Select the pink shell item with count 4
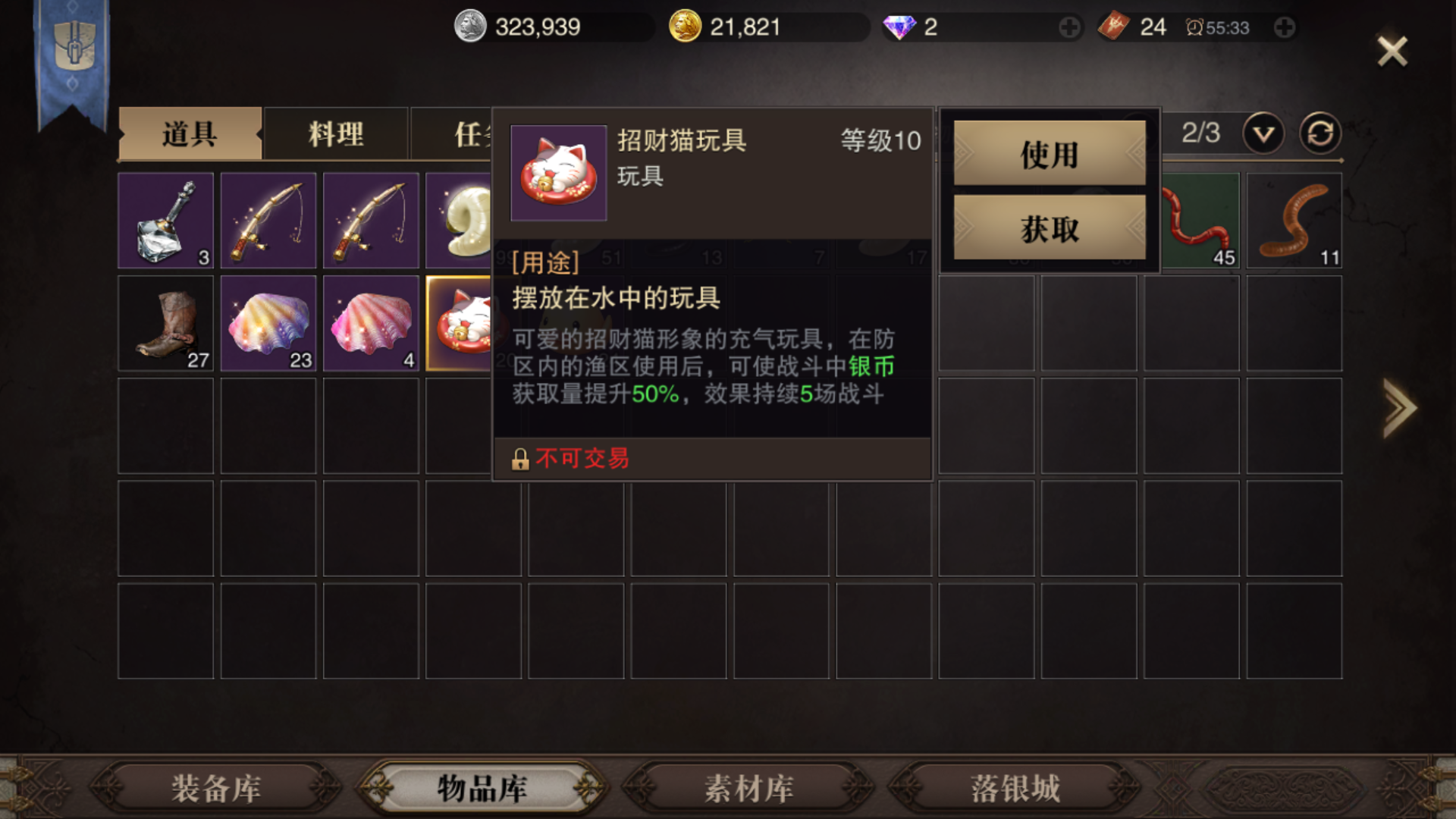The image size is (1456, 819). coord(371,323)
